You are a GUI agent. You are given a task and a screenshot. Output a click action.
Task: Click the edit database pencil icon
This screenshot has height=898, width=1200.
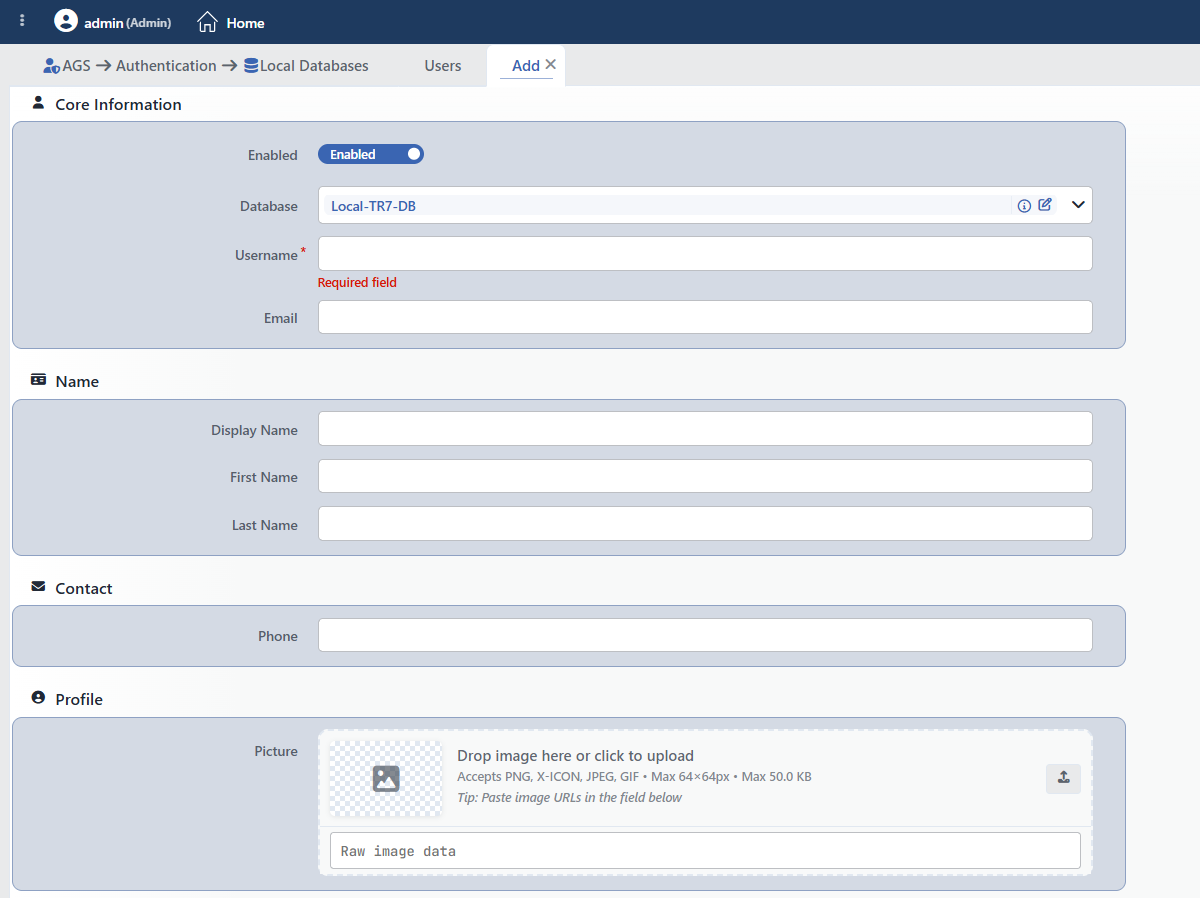coord(1045,205)
